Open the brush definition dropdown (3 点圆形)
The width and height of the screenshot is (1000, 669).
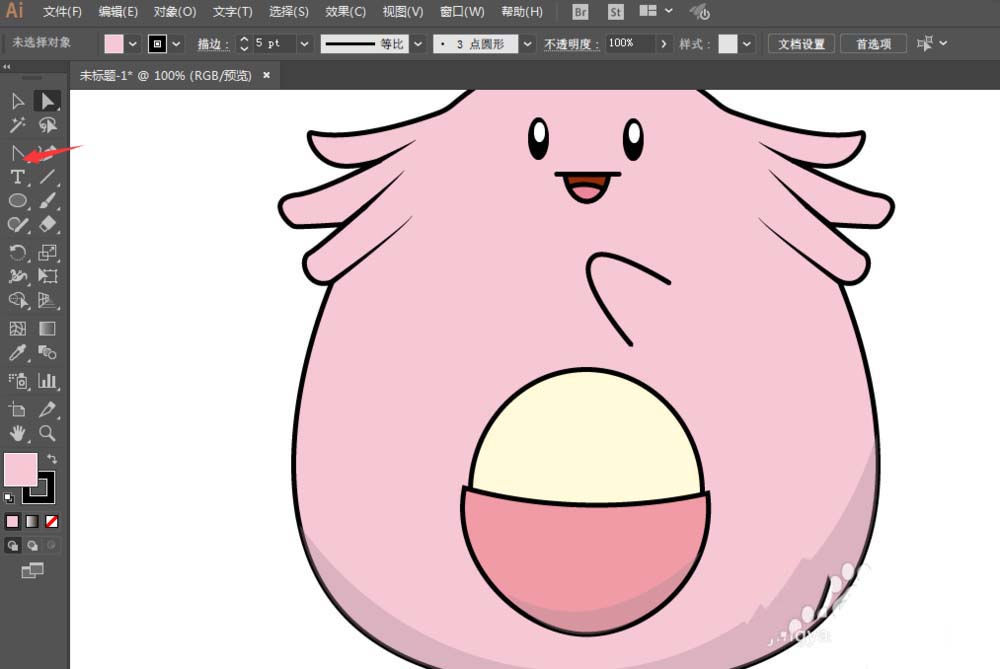click(x=527, y=44)
